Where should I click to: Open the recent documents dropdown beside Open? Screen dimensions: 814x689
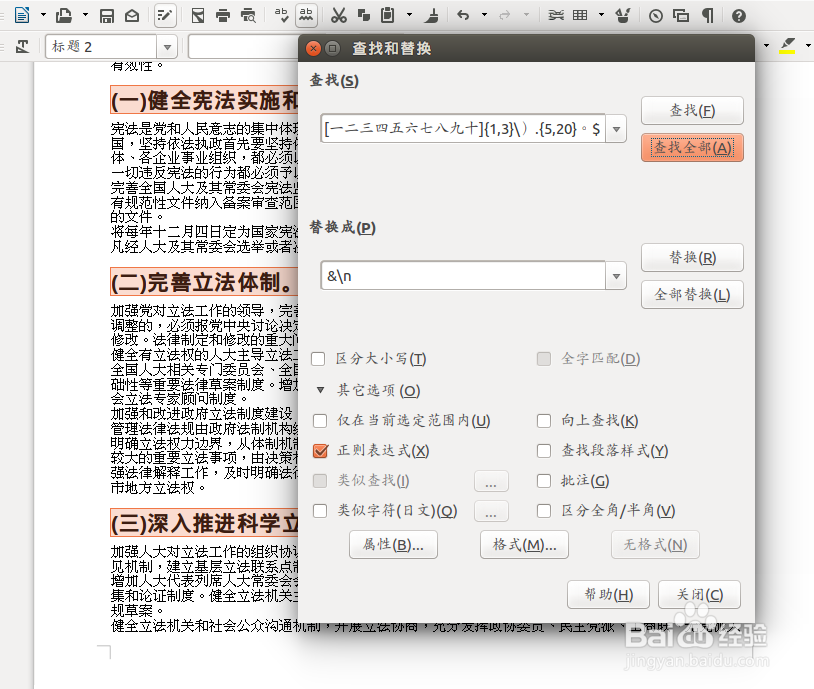pos(85,16)
